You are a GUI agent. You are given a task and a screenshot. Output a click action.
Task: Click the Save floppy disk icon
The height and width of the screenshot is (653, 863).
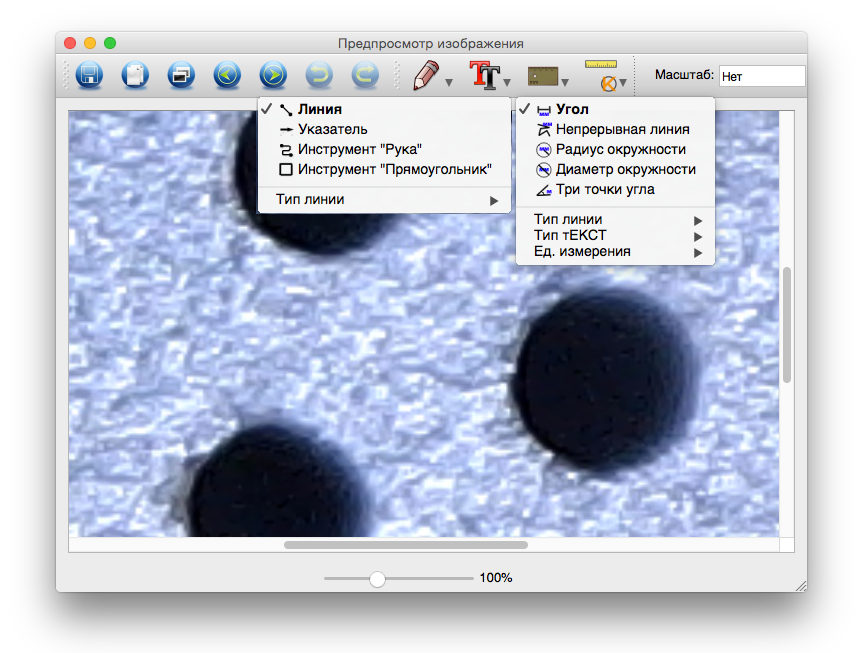pos(89,74)
